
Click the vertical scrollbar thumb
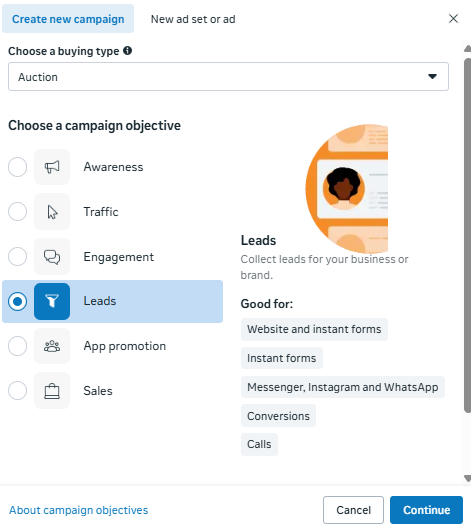467,235
